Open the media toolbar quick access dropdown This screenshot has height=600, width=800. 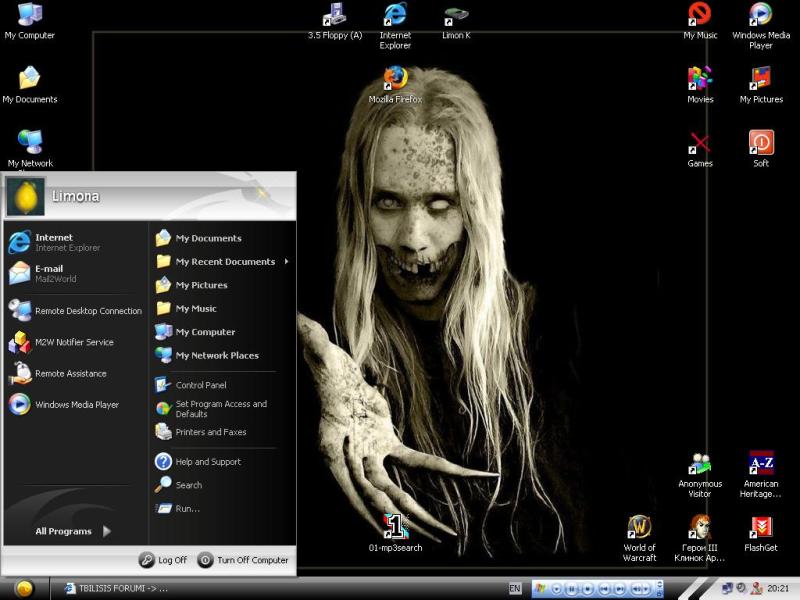coord(557,589)
